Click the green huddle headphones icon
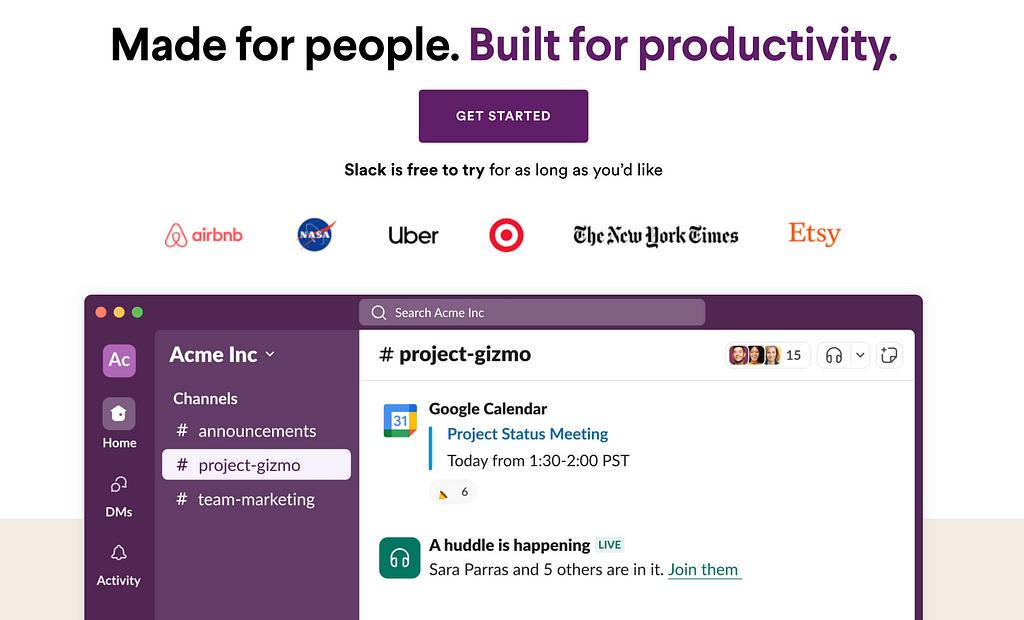 coord(400,558)
